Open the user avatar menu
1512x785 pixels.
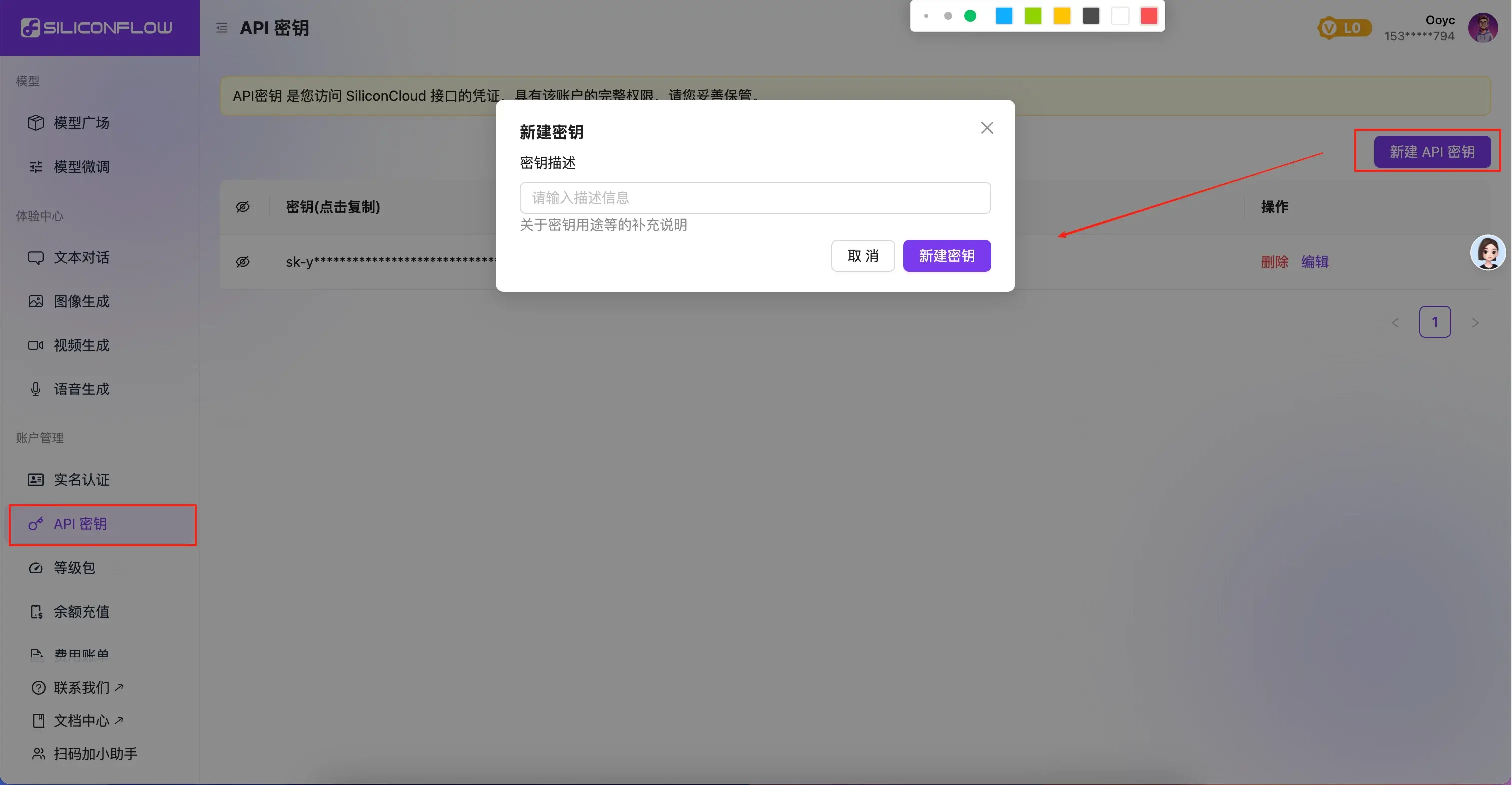pos(1483,27)
